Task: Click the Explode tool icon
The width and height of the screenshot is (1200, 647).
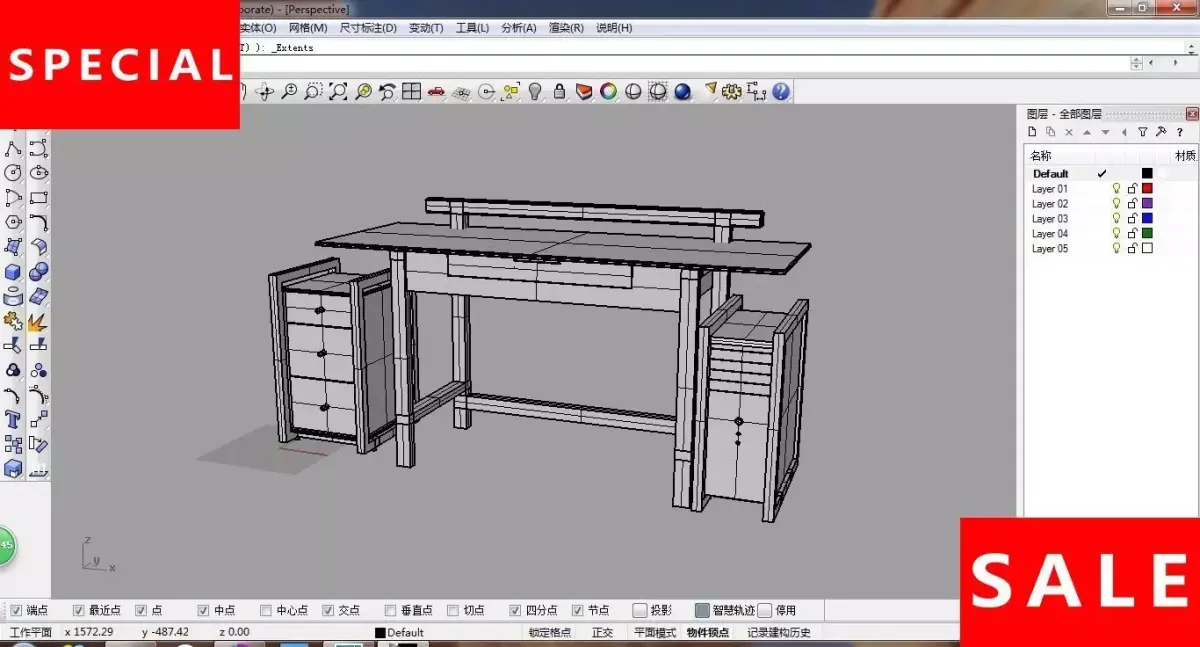Action: coord(38,321)
